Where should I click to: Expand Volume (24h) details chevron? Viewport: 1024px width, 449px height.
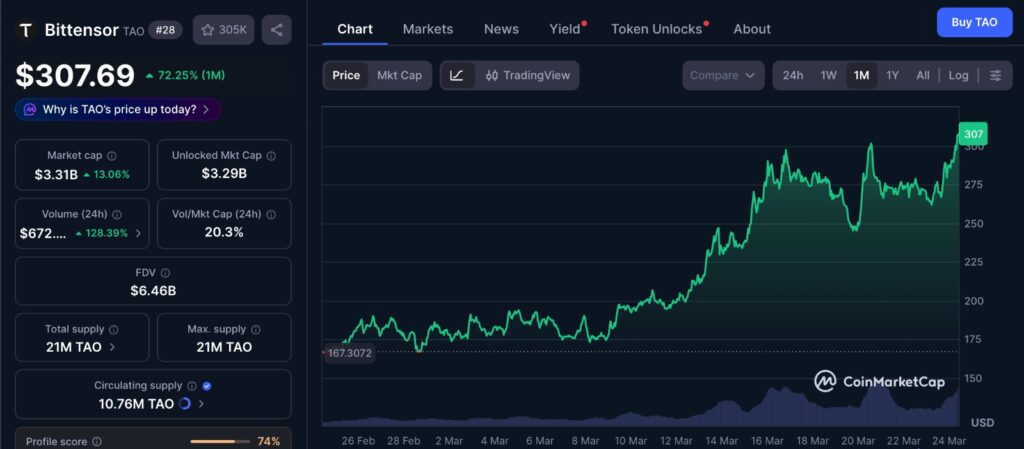point(138,234)
